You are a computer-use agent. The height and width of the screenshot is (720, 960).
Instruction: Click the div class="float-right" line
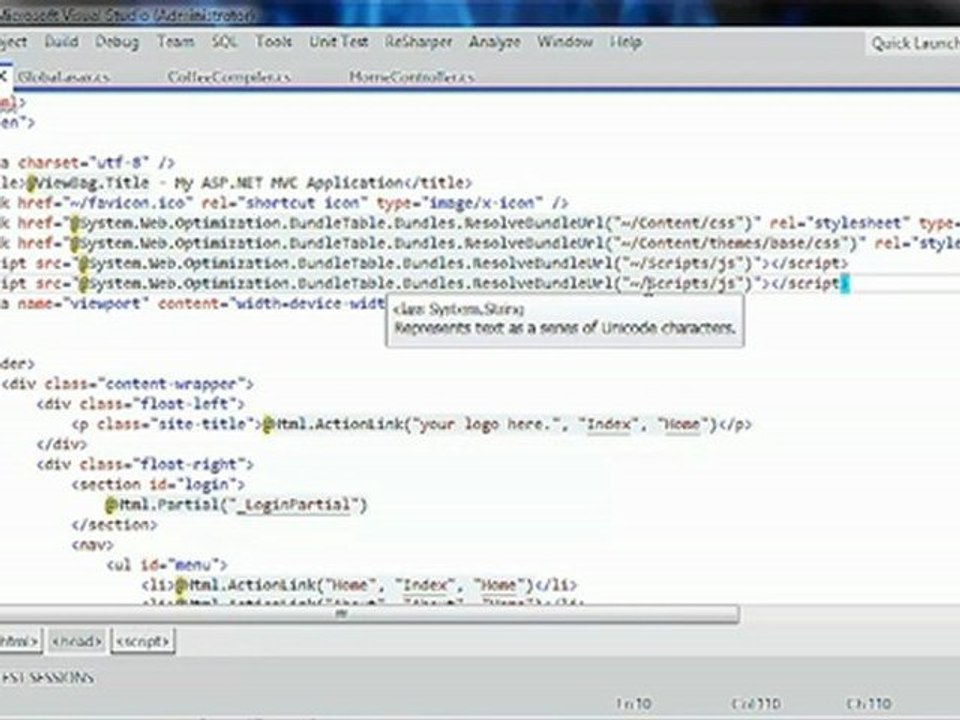coord(145,464)
